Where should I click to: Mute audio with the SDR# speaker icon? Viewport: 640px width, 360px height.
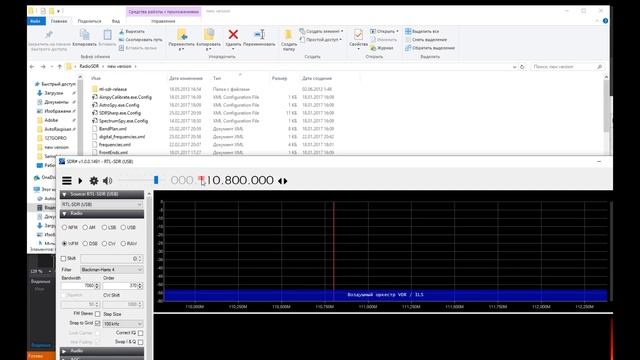(x=107, y=180)
